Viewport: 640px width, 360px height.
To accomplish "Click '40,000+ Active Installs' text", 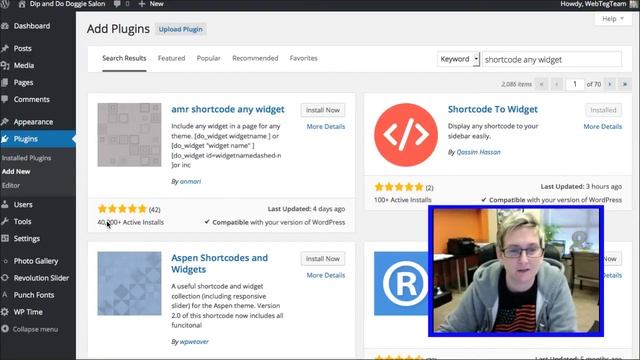I will pyautogui.click(x=131, y=222).
